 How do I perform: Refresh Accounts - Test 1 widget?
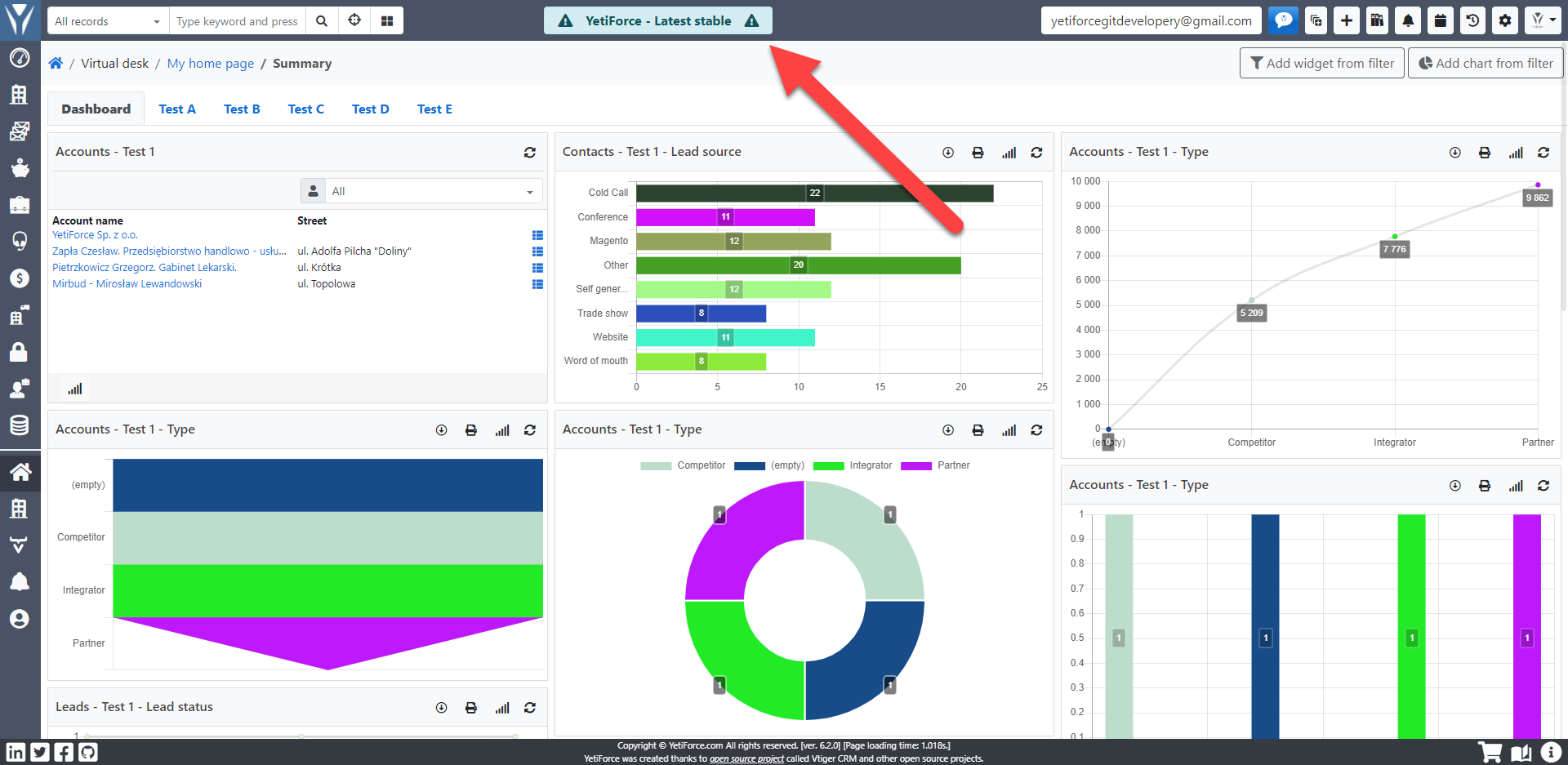coord(530,153)
